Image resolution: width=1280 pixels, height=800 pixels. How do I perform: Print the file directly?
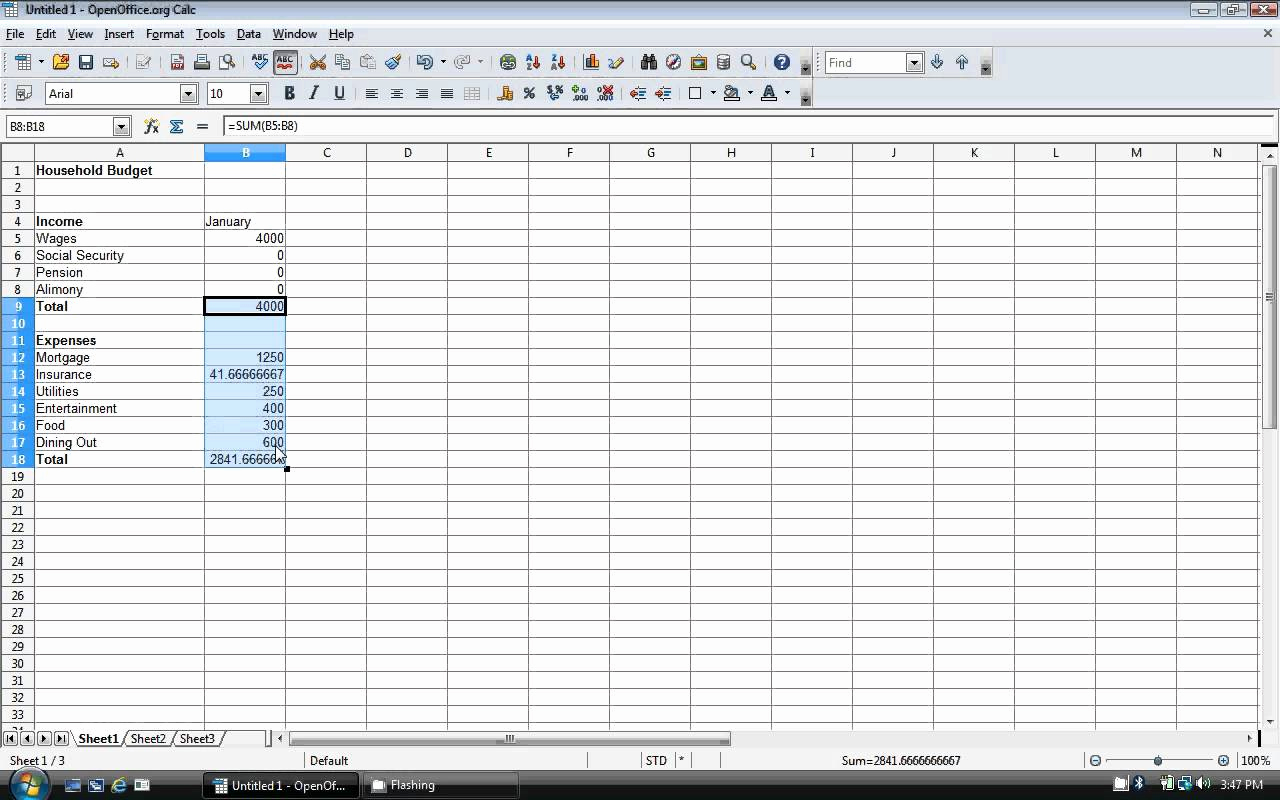click(202, 62)
